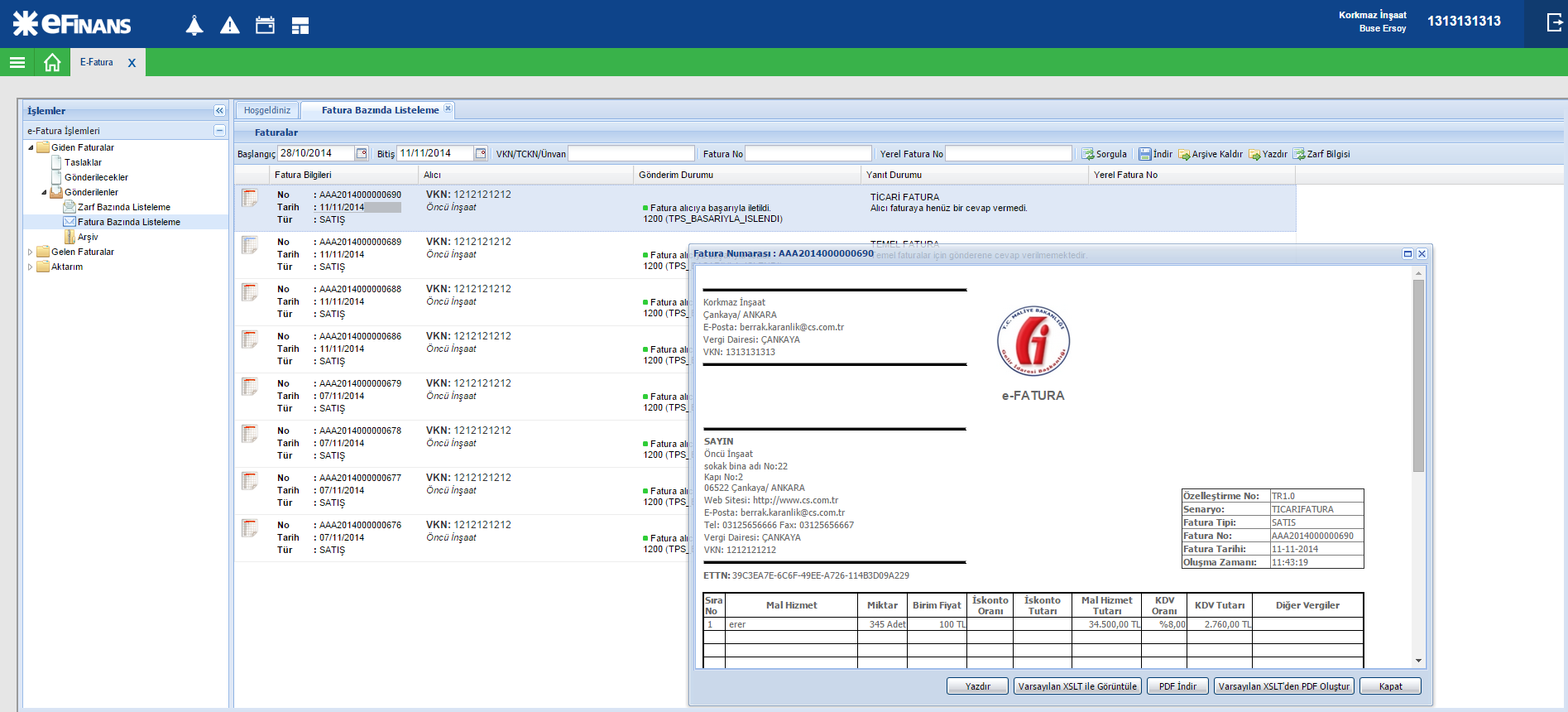
Task: Click the VKN/TCKN/Ünvan input field
Action: pos(631,153)
